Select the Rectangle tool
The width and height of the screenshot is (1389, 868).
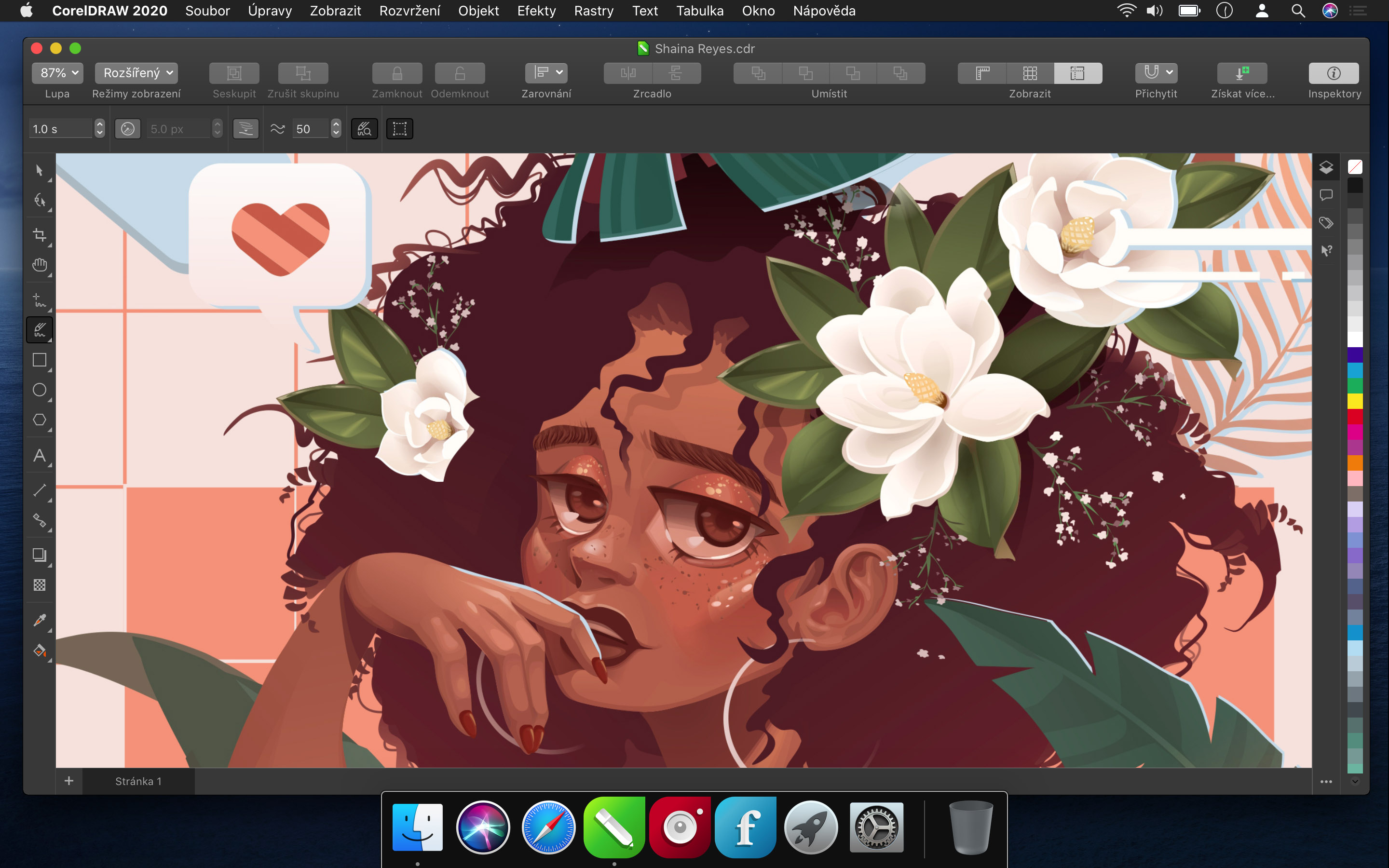click(x=39, y=360)
